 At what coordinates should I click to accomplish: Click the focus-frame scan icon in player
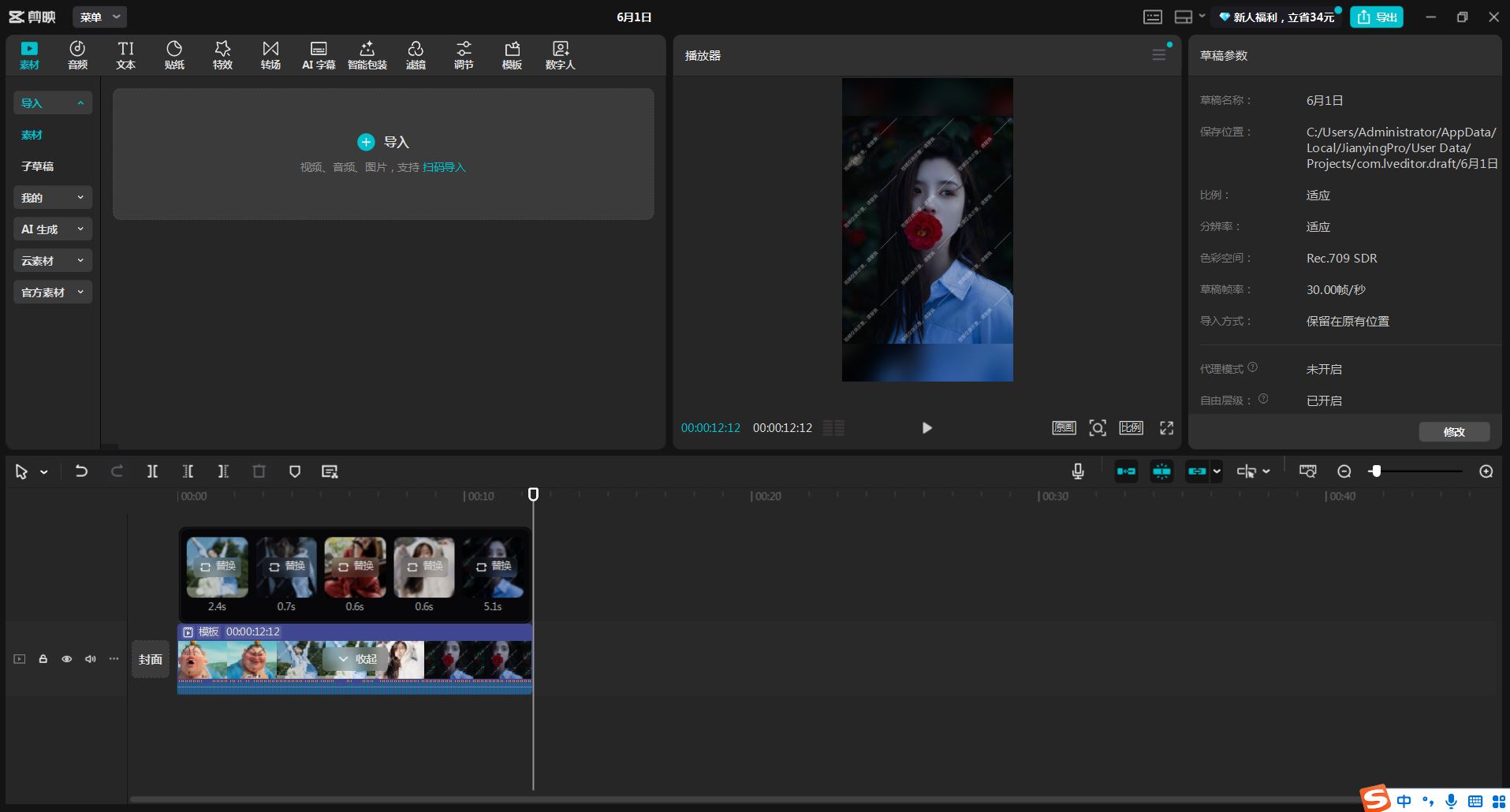point(1098,427)
